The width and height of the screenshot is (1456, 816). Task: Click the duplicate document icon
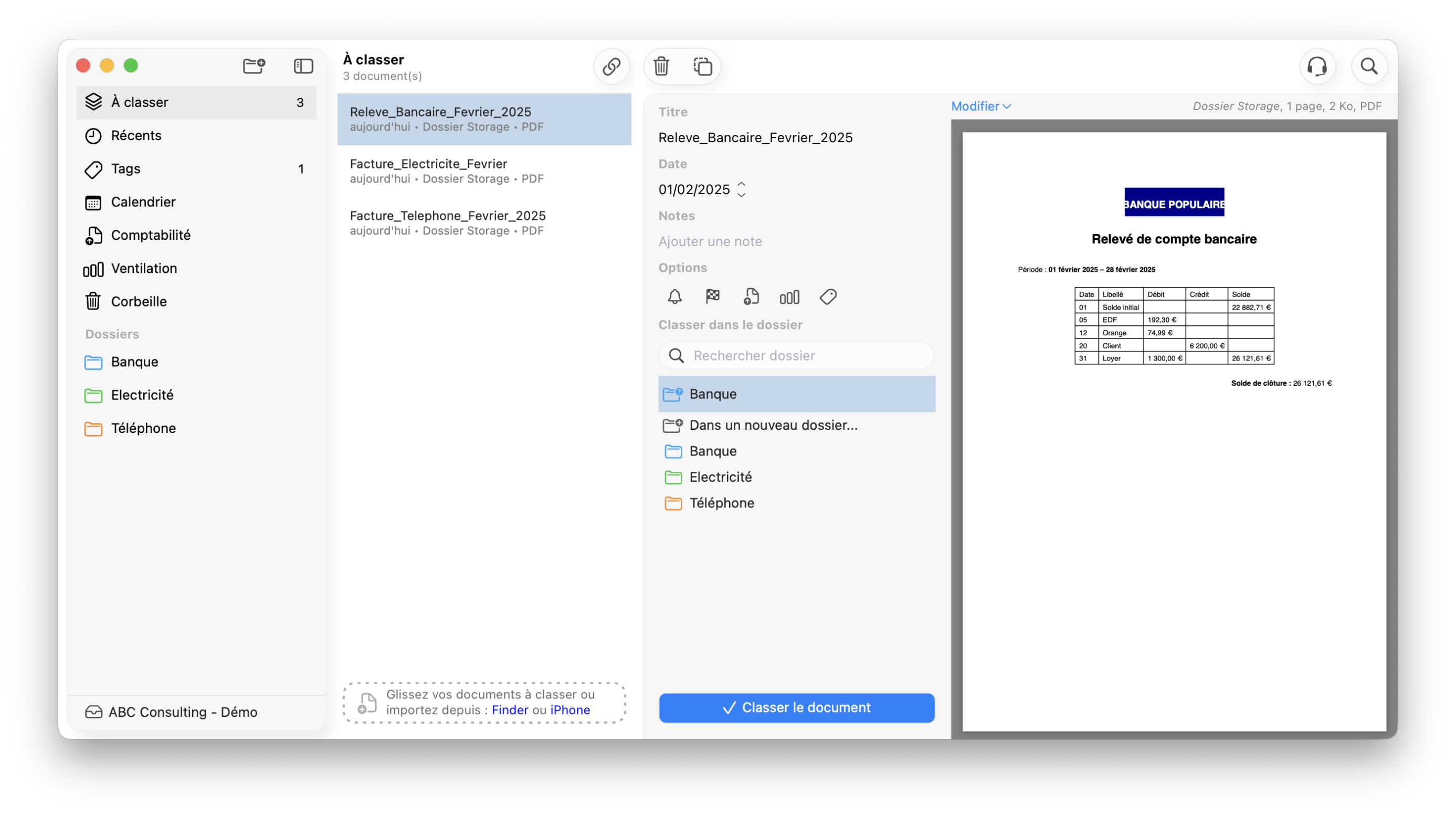[702, 67]
